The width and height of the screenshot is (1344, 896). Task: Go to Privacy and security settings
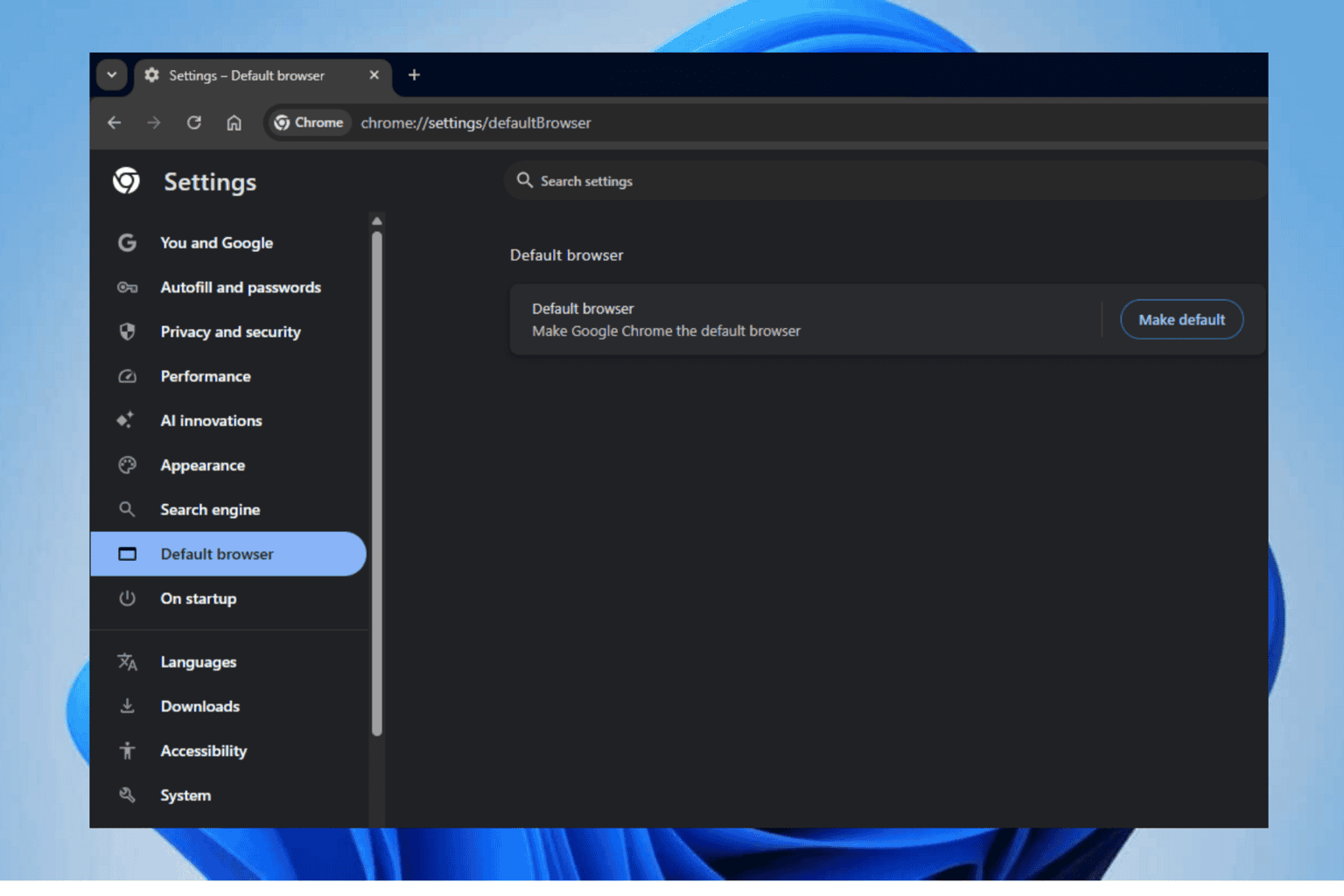click(x=227, y=332)
